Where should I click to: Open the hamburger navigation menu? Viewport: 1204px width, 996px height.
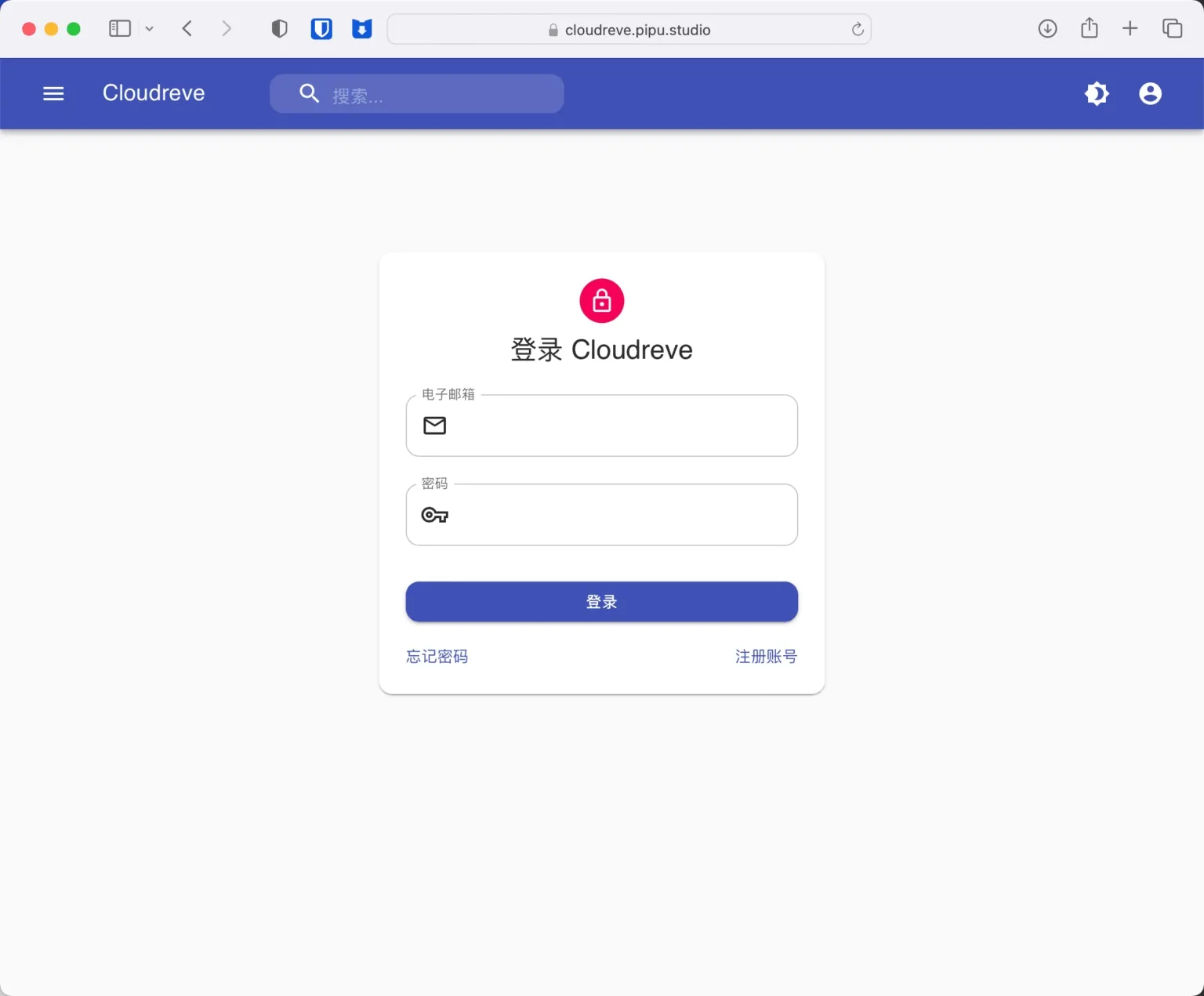(x=53, y=94)
